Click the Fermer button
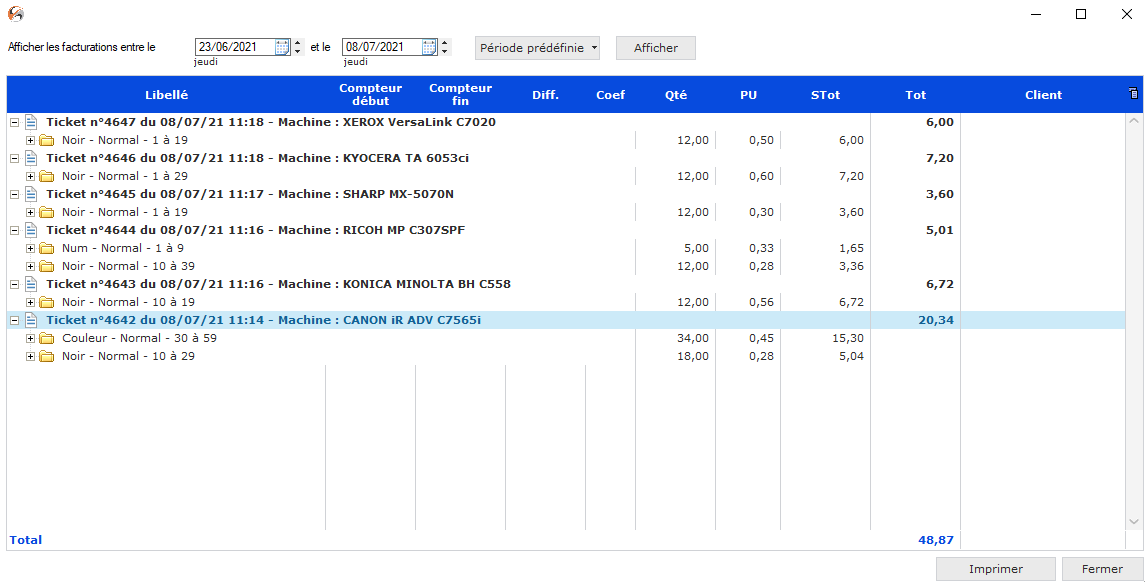 1103,569
